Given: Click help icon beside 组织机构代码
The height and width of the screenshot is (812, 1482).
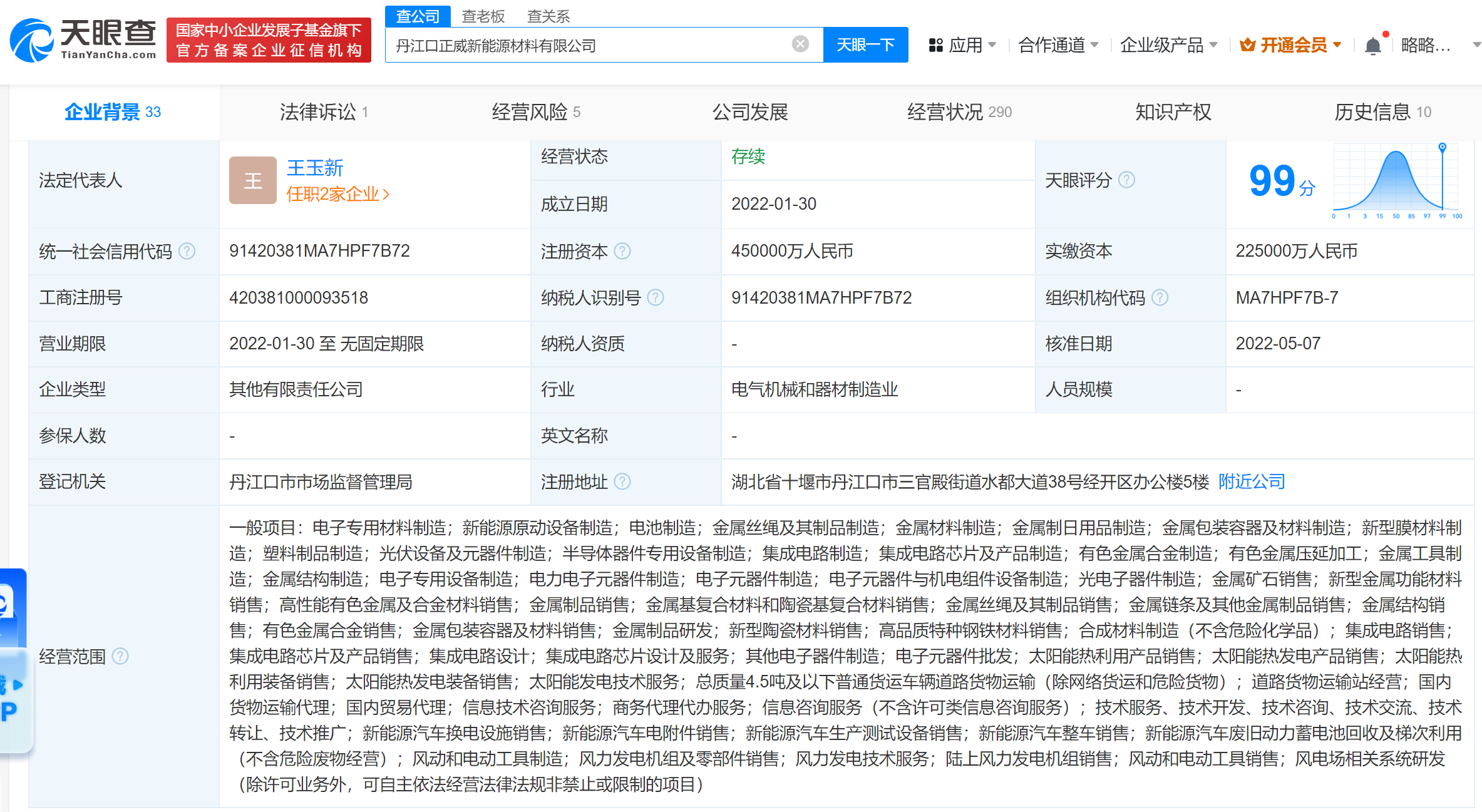Looking at the screenshot, I should (1160, 297).
